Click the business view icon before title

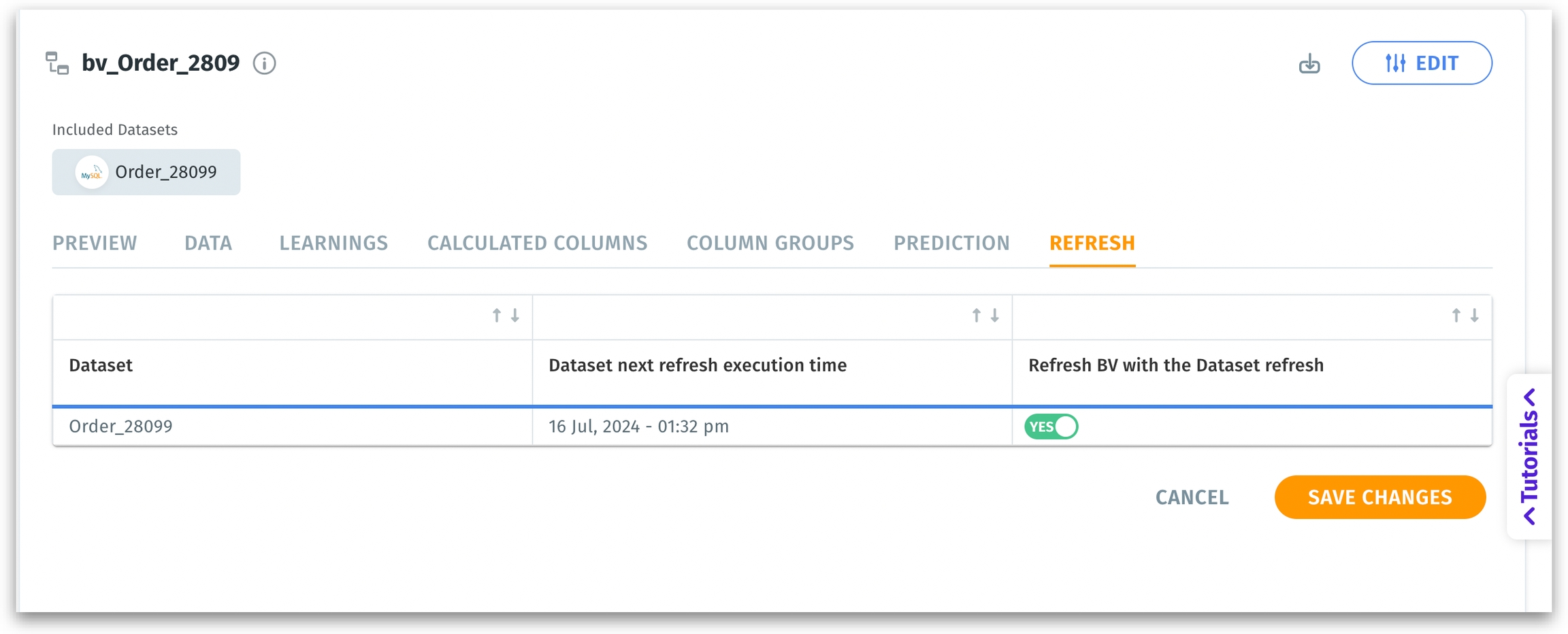tap(57, 63)
